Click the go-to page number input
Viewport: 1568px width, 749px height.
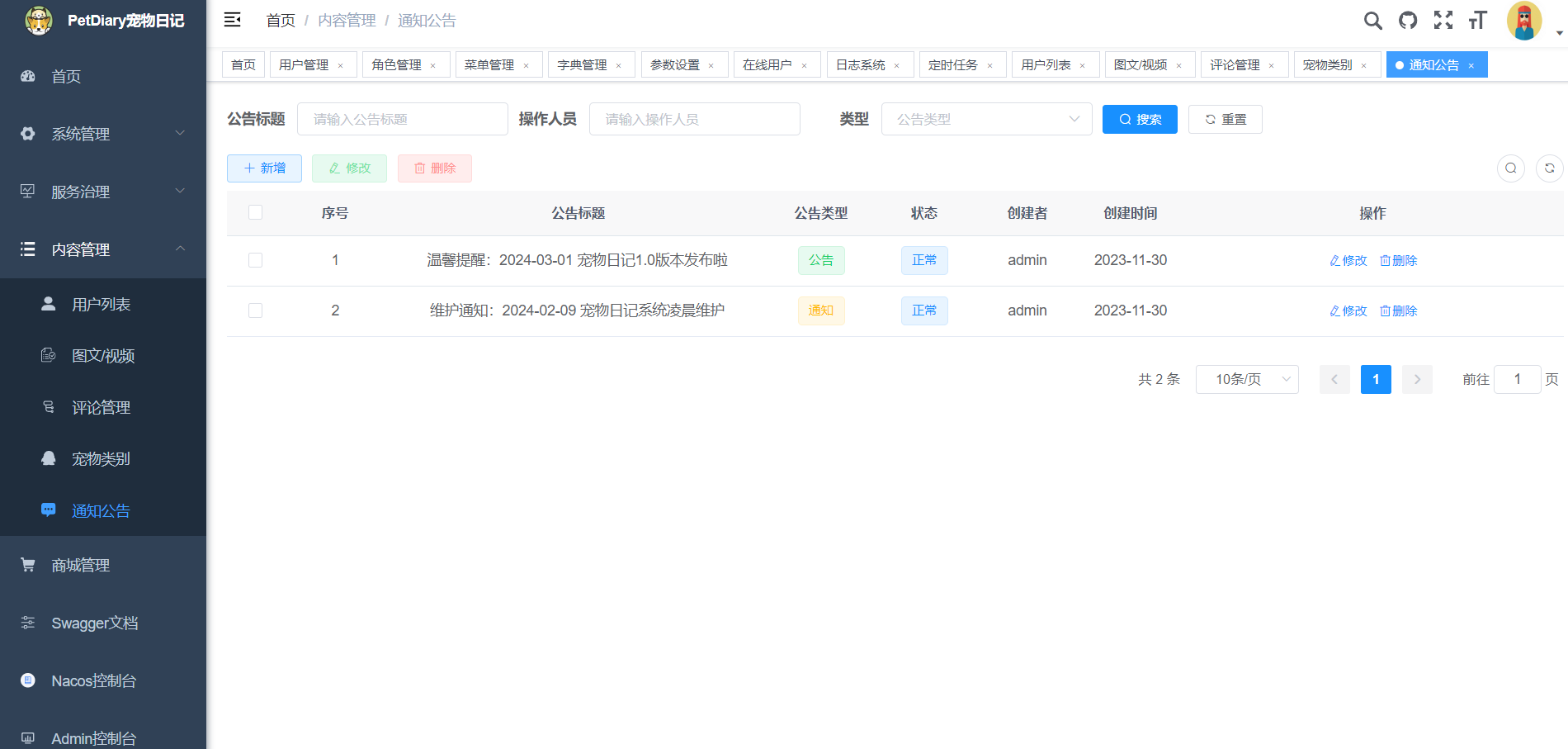click(x=1517, y=379)
